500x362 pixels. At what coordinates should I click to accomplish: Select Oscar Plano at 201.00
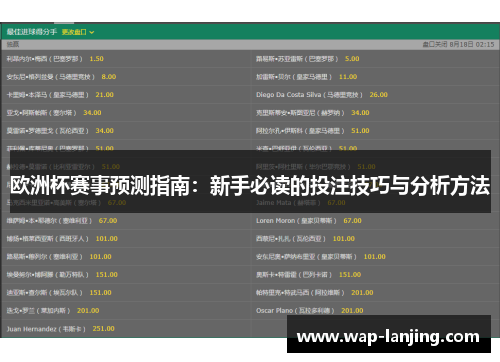352,311
